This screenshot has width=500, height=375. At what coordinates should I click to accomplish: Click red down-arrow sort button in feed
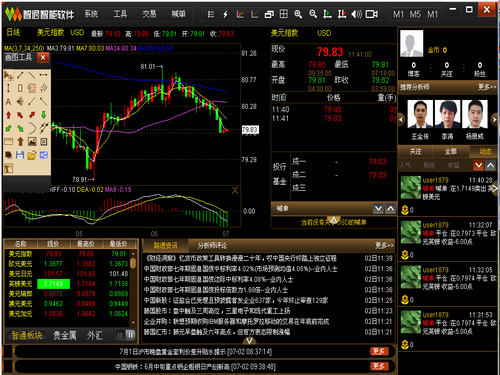[x=479, y=165]
